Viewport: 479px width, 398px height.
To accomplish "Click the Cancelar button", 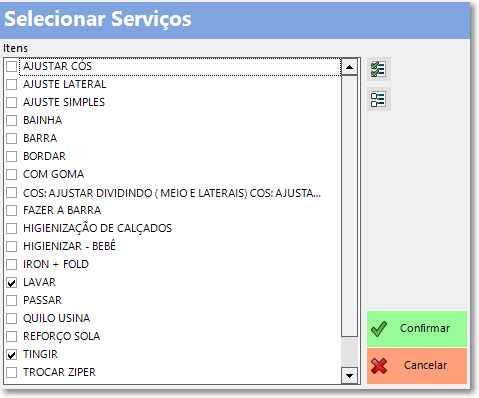I will [x=417, y=366].
